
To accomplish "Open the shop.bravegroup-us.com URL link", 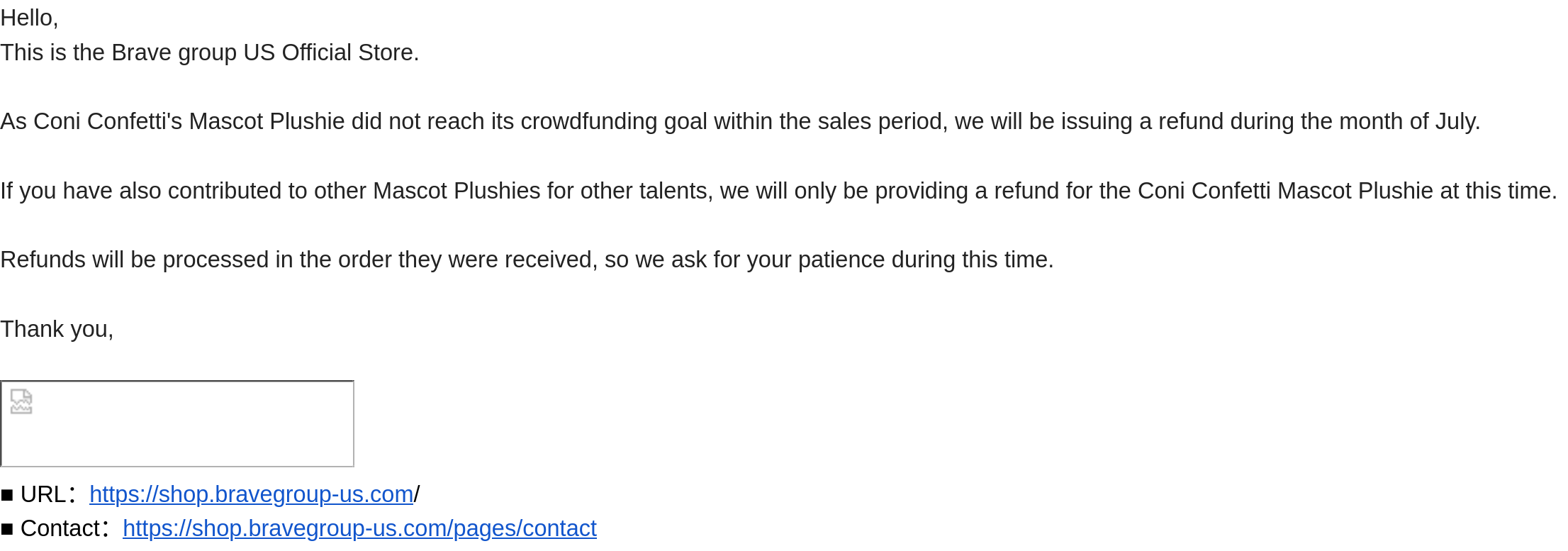I will [251, 494].
